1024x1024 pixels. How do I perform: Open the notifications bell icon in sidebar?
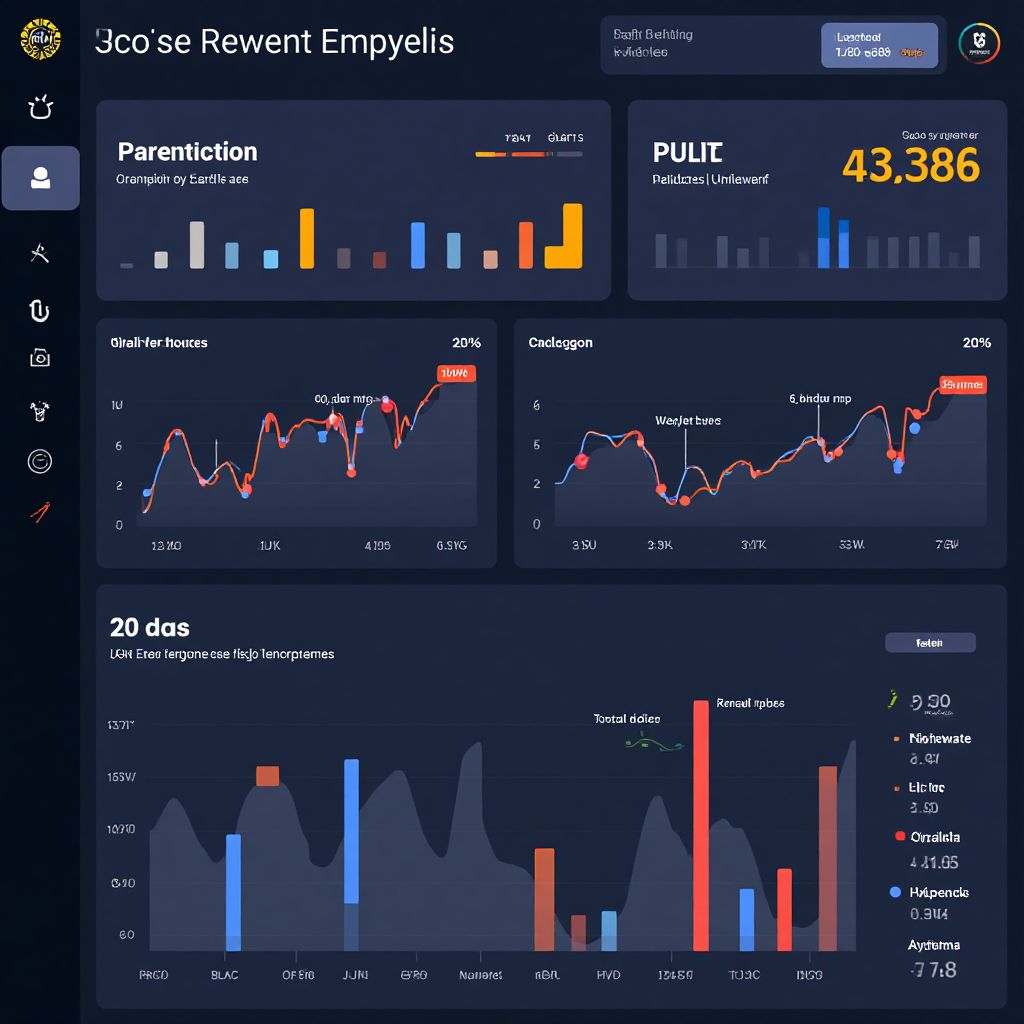tap(40, 108)
